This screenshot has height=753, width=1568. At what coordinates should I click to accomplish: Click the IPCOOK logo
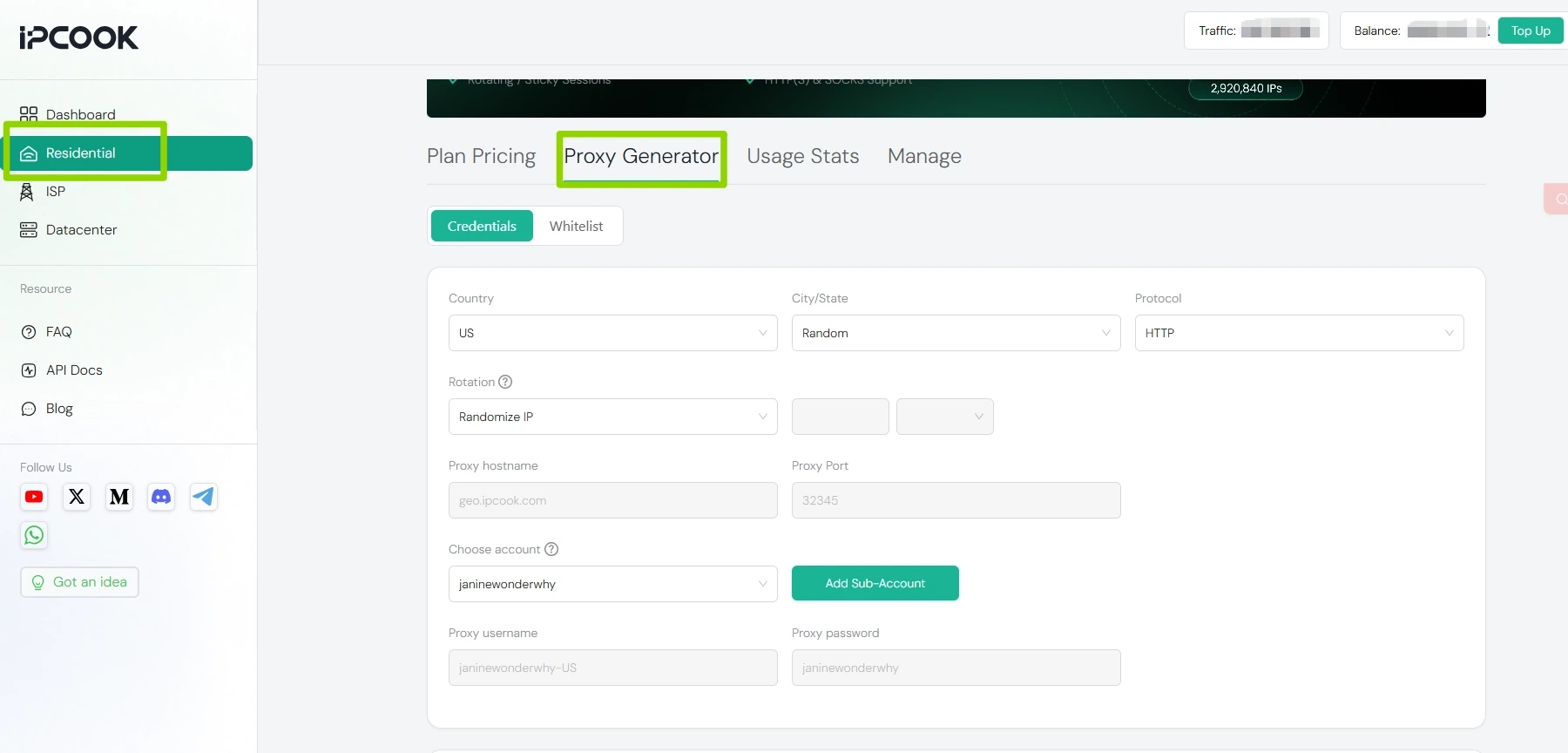[78, 37]
